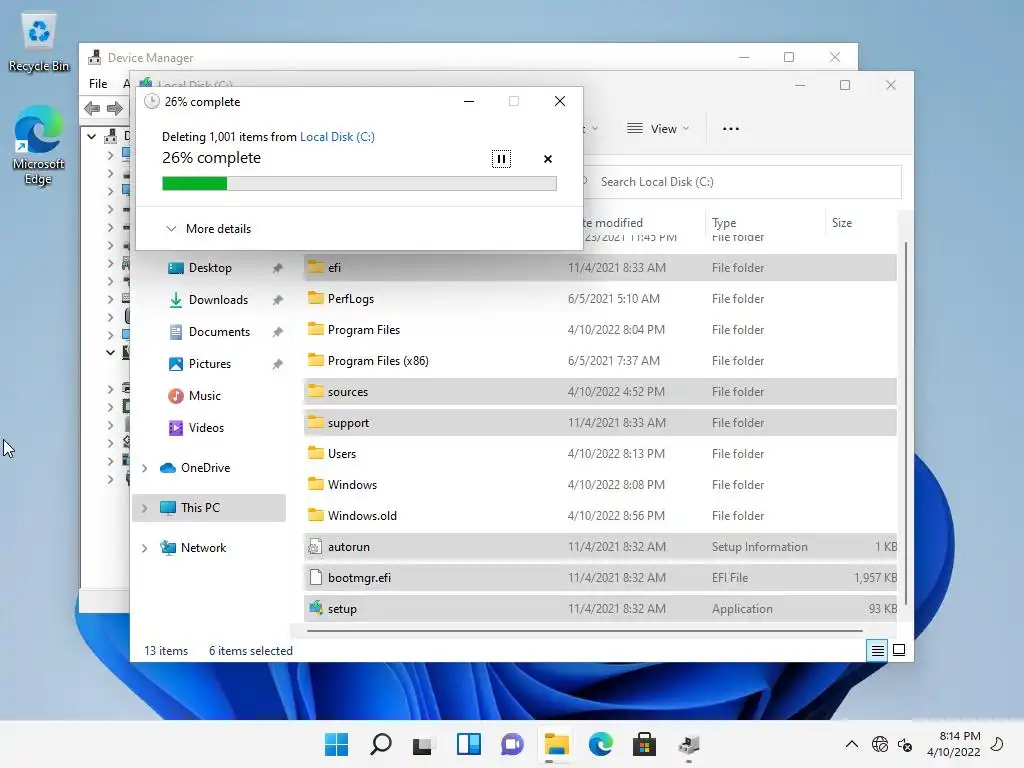Screen dimensions: 1024x768
Task: Select the Program Files (x86) folder icon
Action: [316, 360]
